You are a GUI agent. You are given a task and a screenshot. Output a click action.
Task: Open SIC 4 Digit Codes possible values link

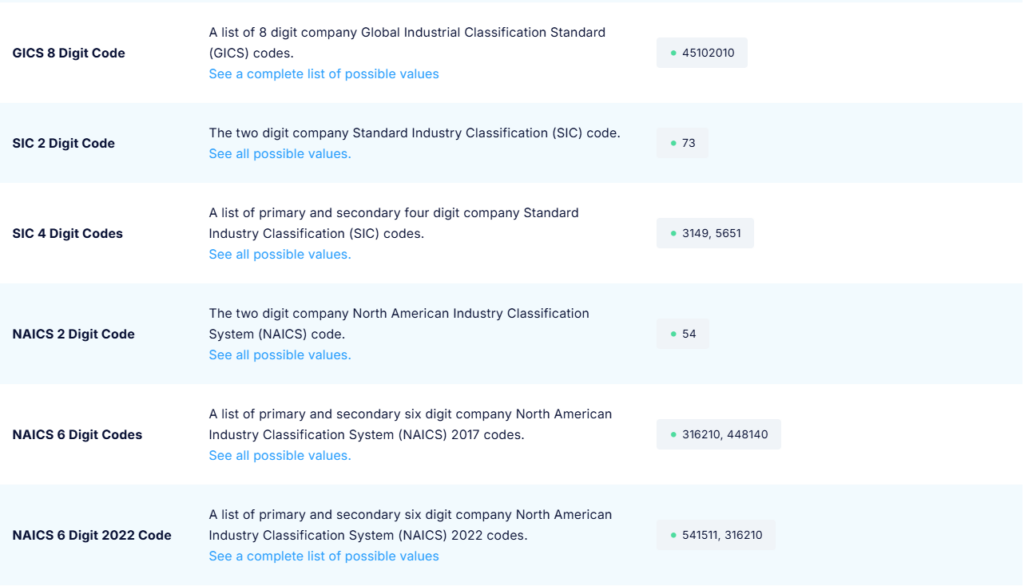[279, 255]
